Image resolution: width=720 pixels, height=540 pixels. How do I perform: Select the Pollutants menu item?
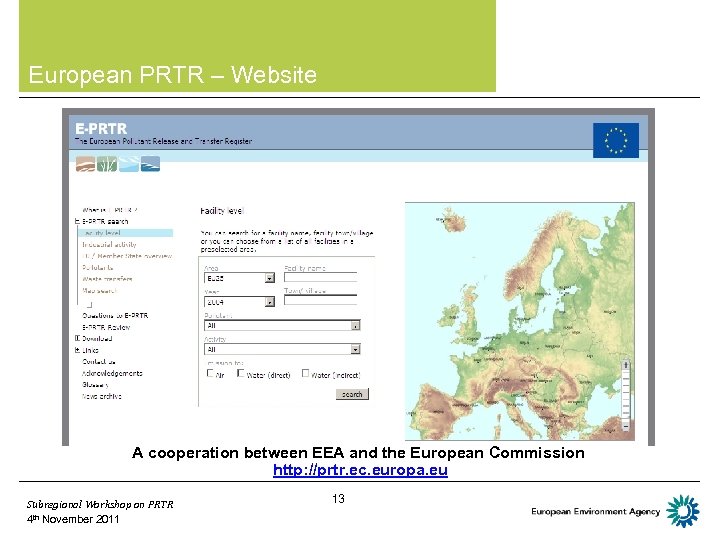point(97,267)
